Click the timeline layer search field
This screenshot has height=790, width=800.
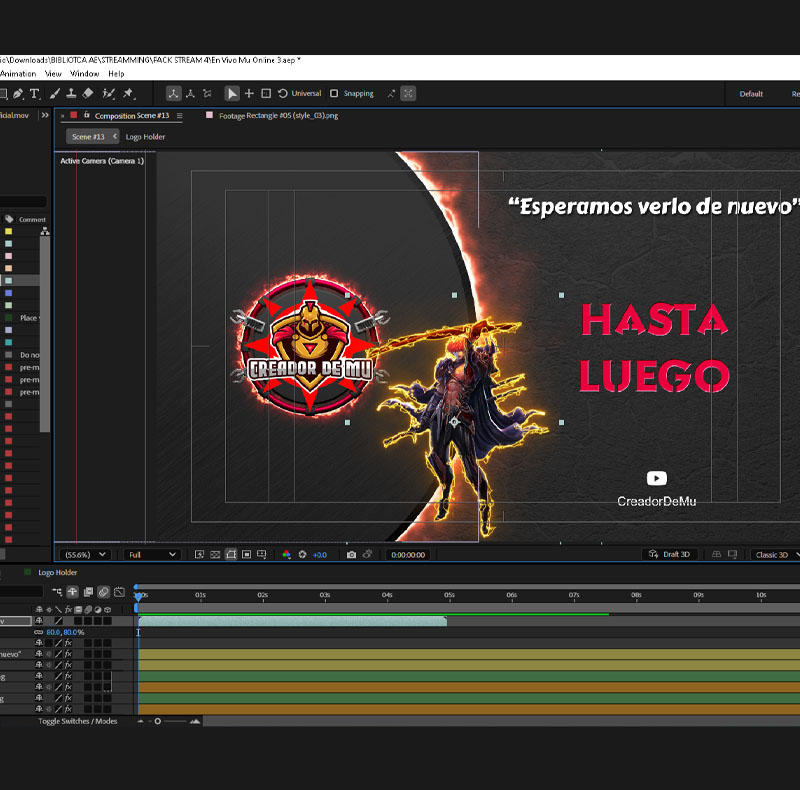[21, 591]
